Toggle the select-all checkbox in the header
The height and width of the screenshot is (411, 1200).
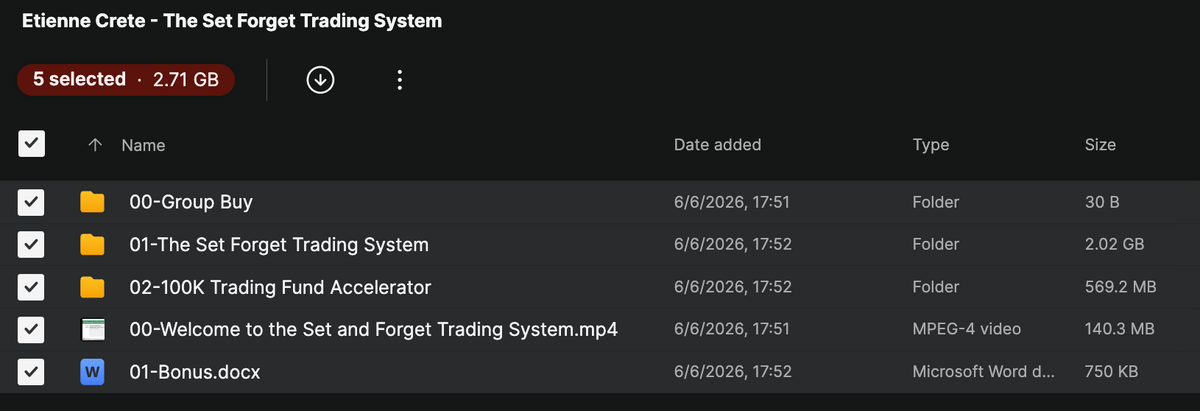click(x=32, y=144)
